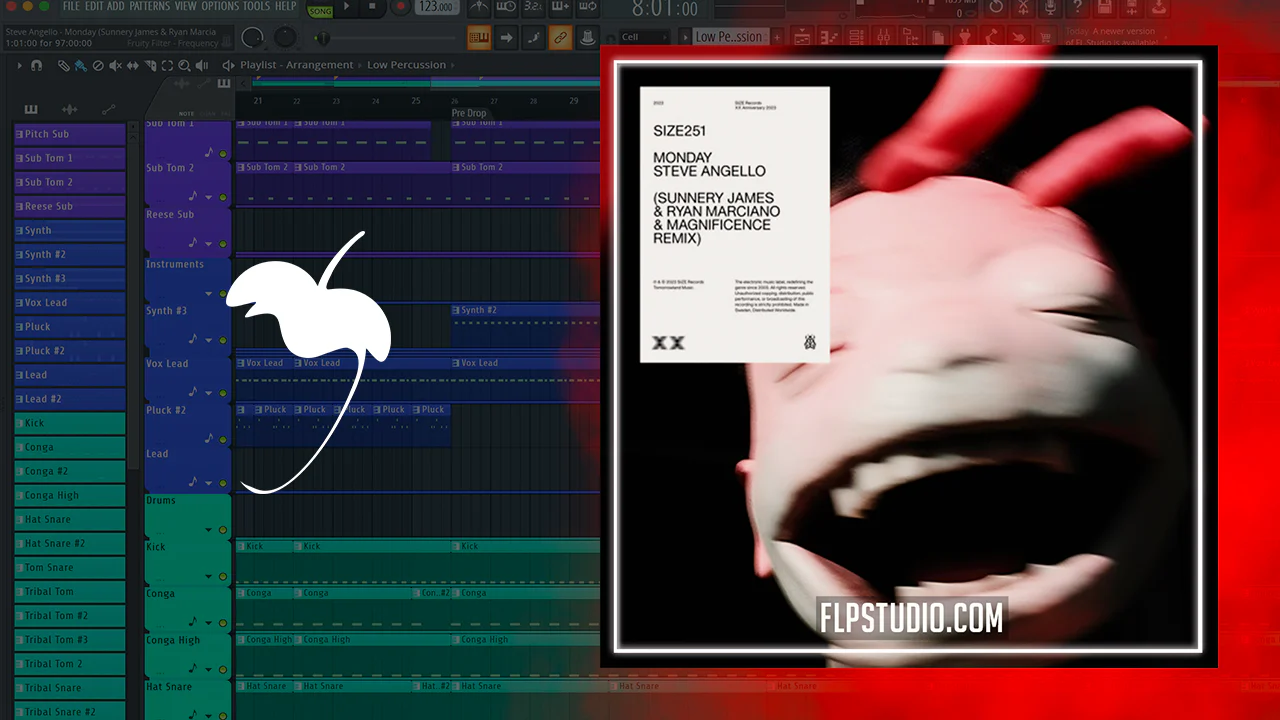Image resolution: width=1280 pixels, height=720 pixels.
Task: Select Reese Sub pattern in picker
Action: click(70, 206)
